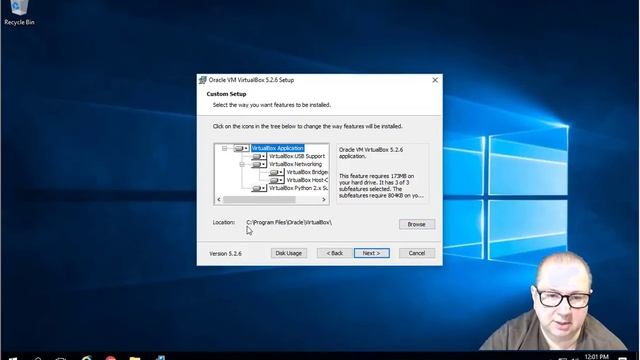Click the feature tree's left scroll arrow

point(219,200)
